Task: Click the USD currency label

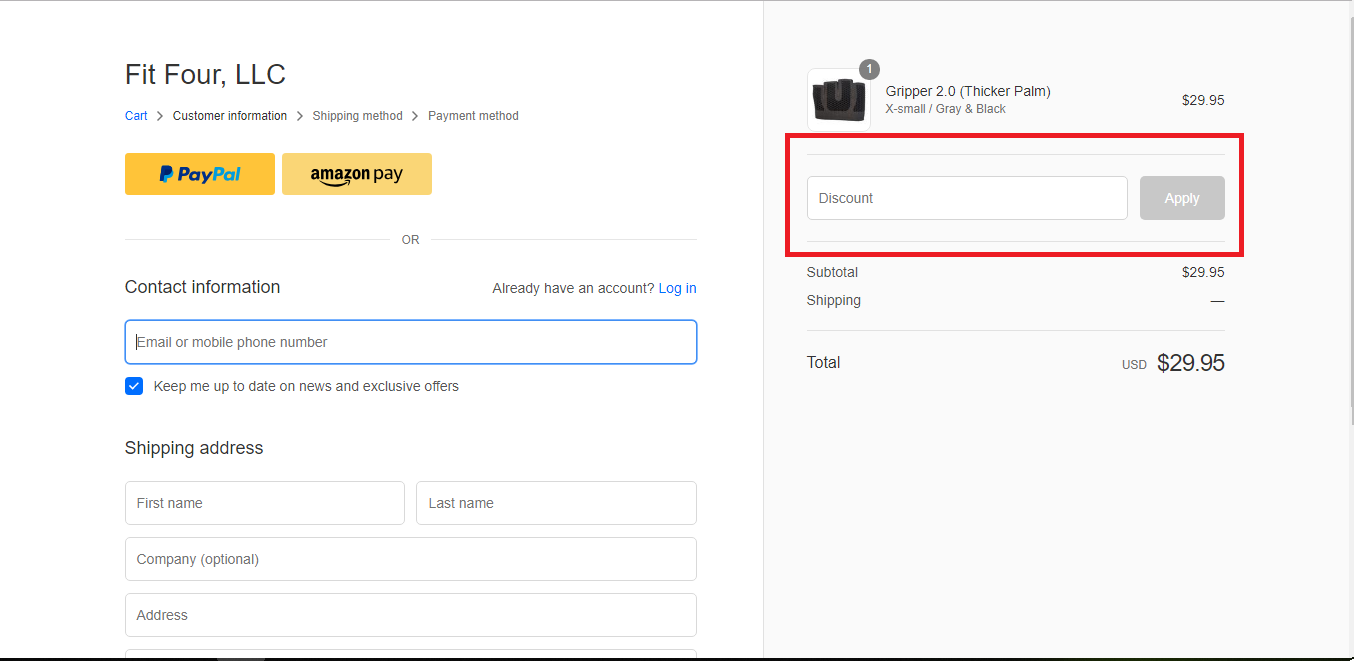Action: (1134, 365)
